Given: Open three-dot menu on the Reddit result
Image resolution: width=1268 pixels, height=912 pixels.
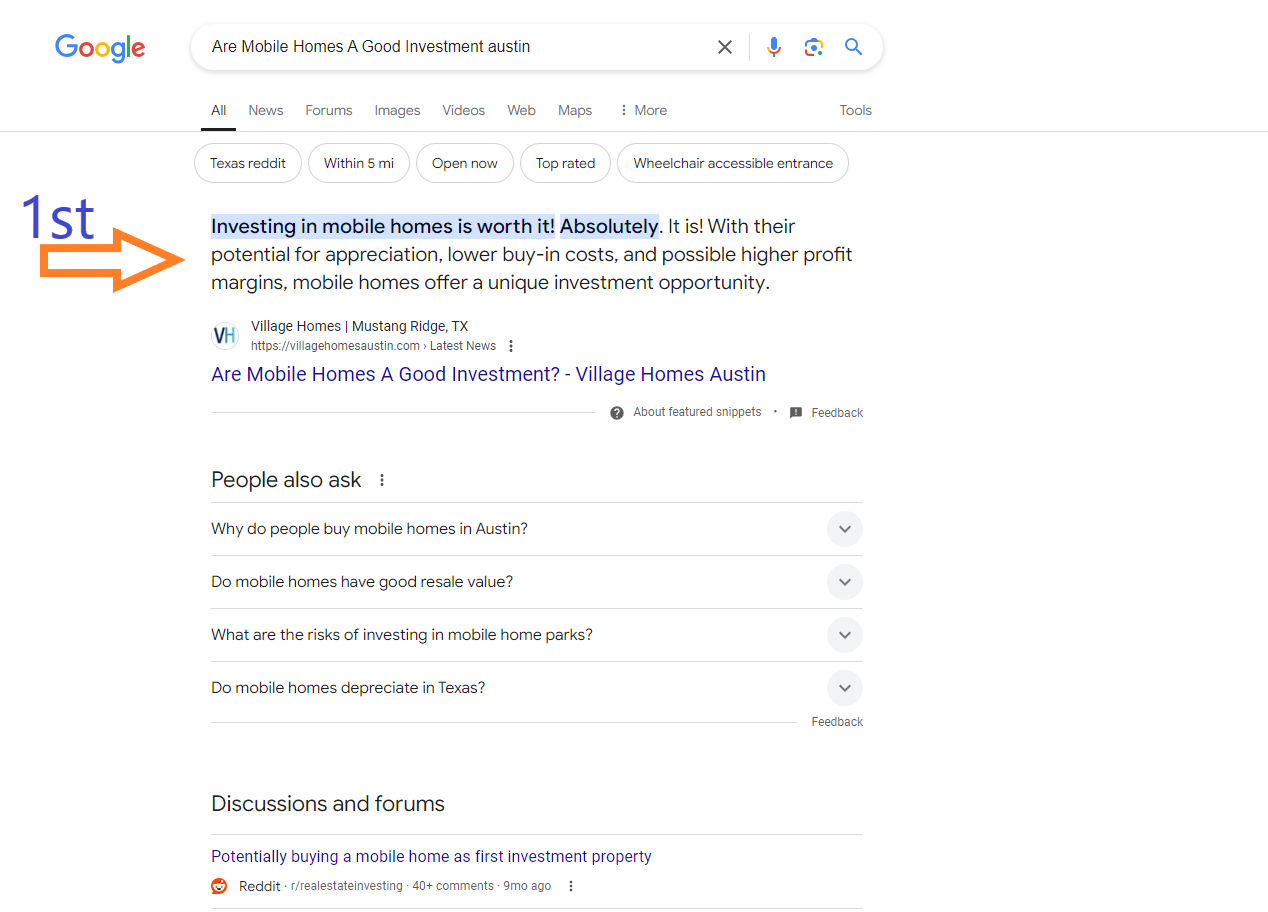Looking at the screenshot, I should (x=571, y=886).
